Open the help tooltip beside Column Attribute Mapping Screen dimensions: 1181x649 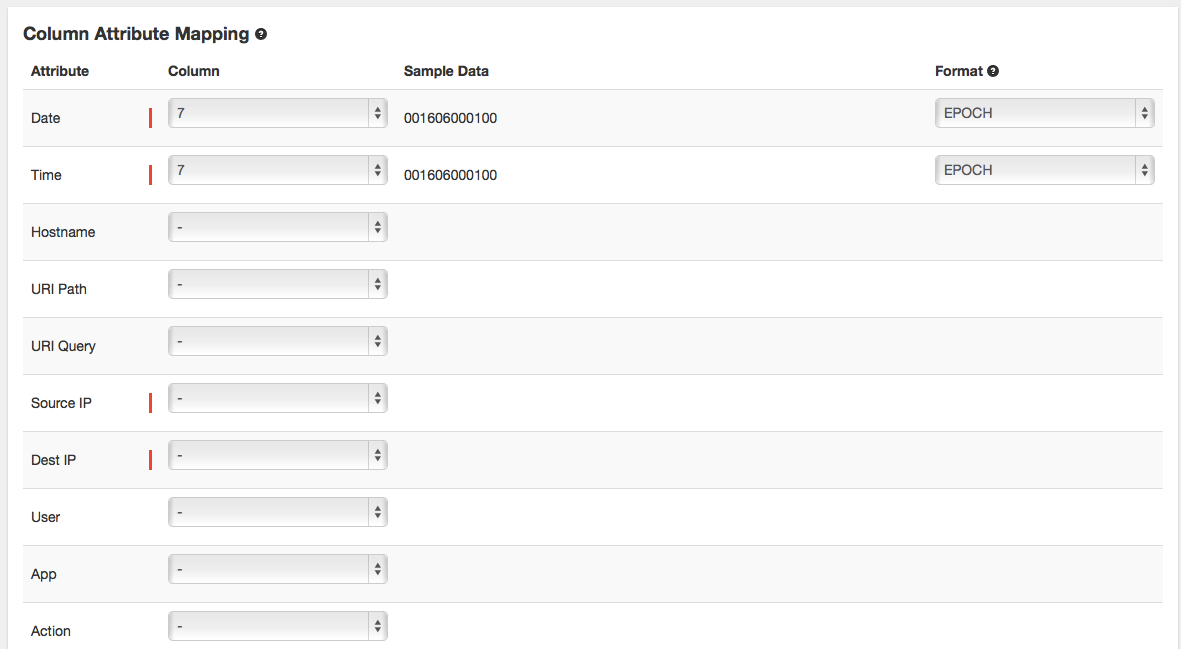point(262,33)
